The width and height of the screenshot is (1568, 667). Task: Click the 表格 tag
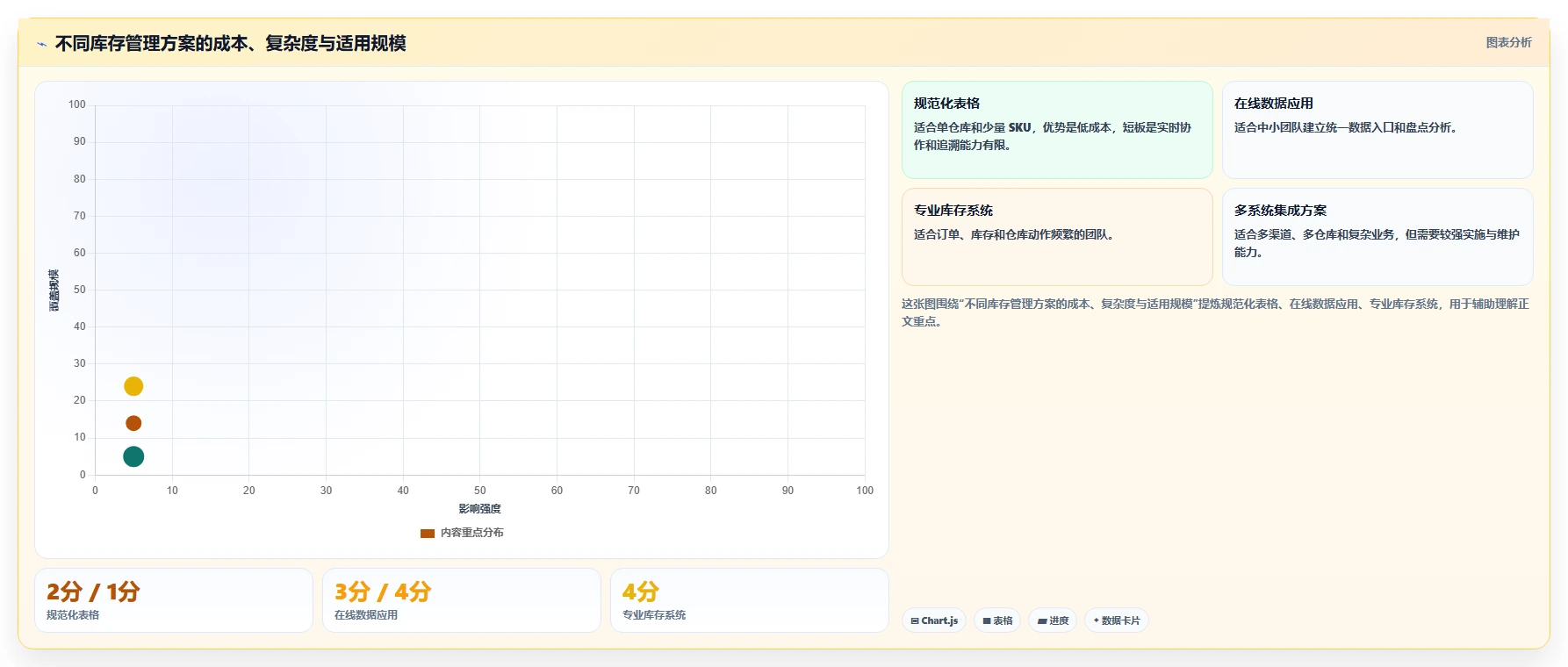pyautogui.click(x=997, y=620)
